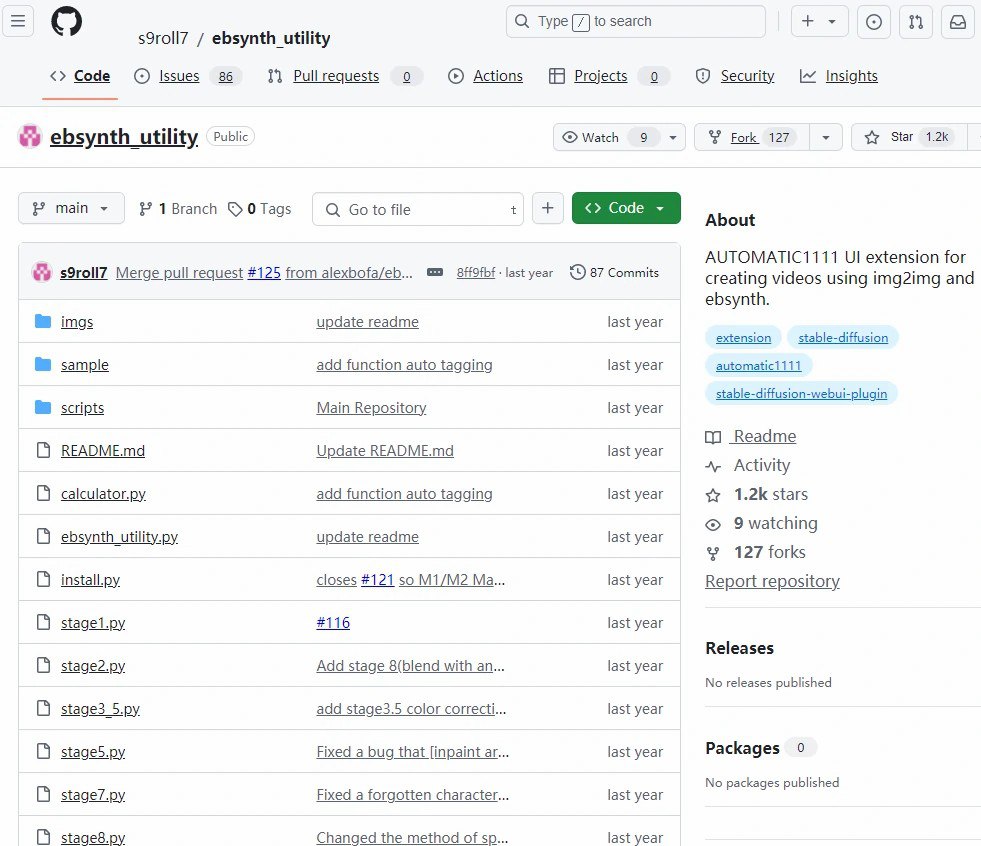The image size is (981, 846).
Task: Open the Pull requests tab
Action: click(x=345, y=76)
